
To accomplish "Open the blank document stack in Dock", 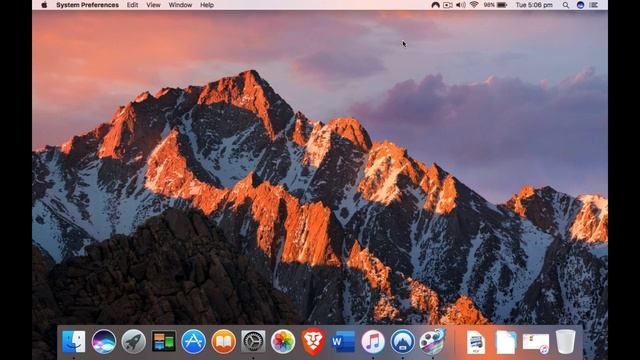I will coord(506,342).
